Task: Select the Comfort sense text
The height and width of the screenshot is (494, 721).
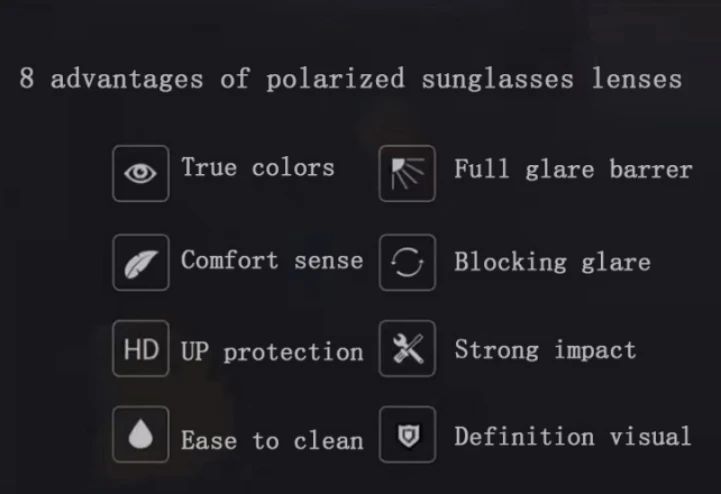Action: click(271, 260)
